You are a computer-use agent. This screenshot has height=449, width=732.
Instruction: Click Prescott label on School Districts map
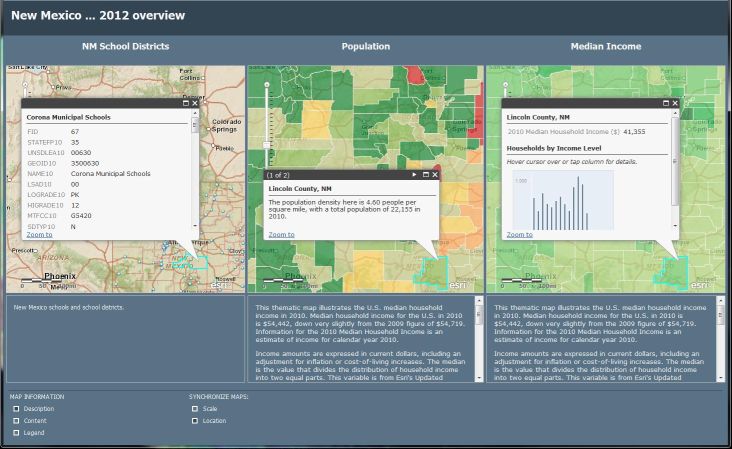pos(23,251)
